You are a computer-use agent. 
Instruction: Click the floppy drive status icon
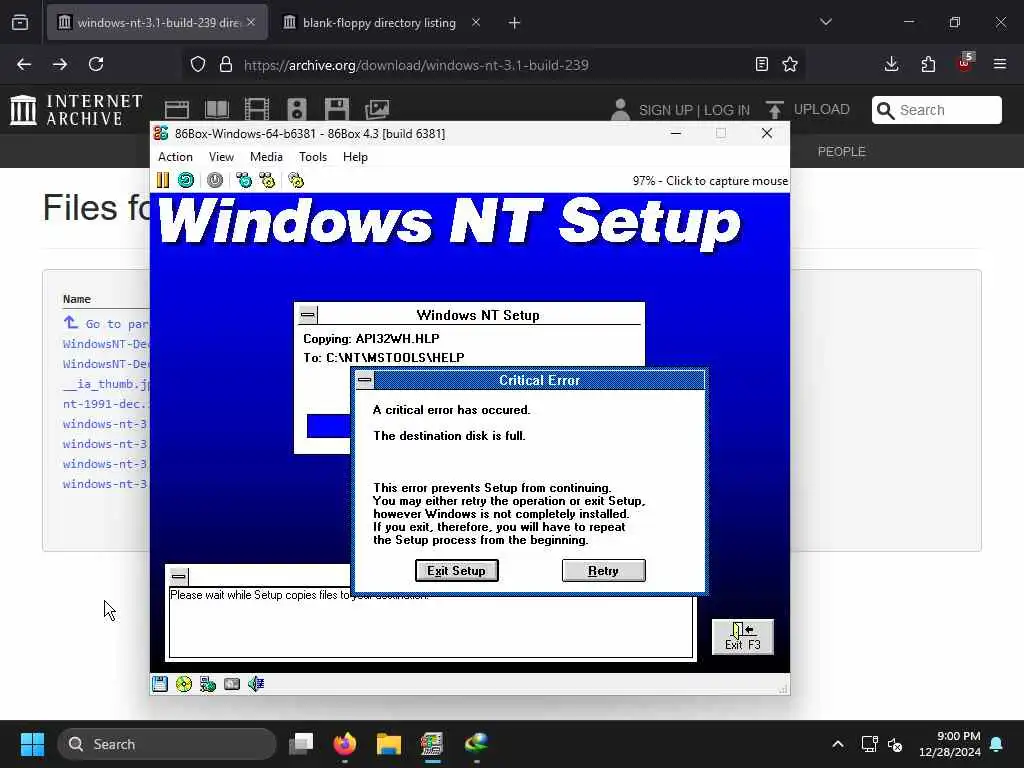point(160,684)
